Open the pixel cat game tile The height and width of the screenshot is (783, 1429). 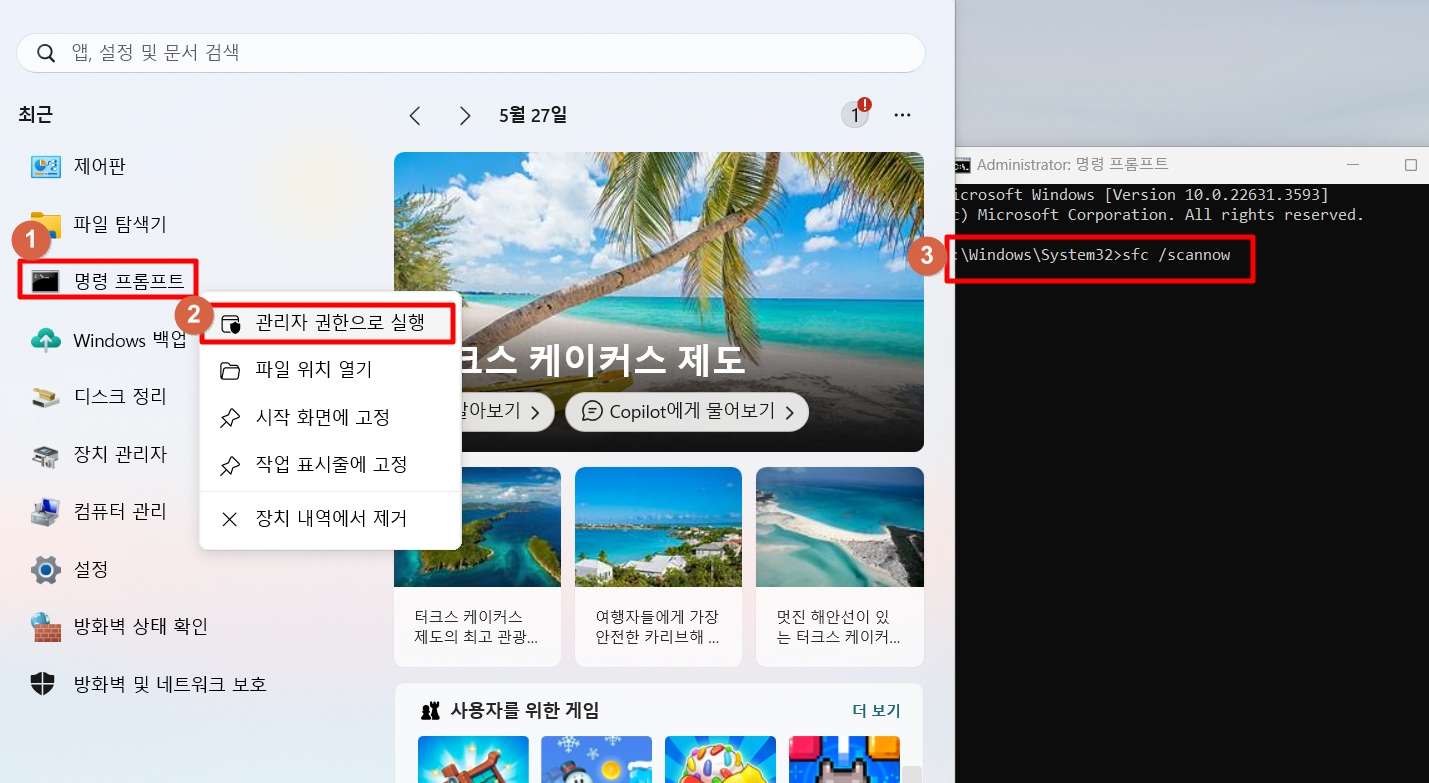click(844, 760)
